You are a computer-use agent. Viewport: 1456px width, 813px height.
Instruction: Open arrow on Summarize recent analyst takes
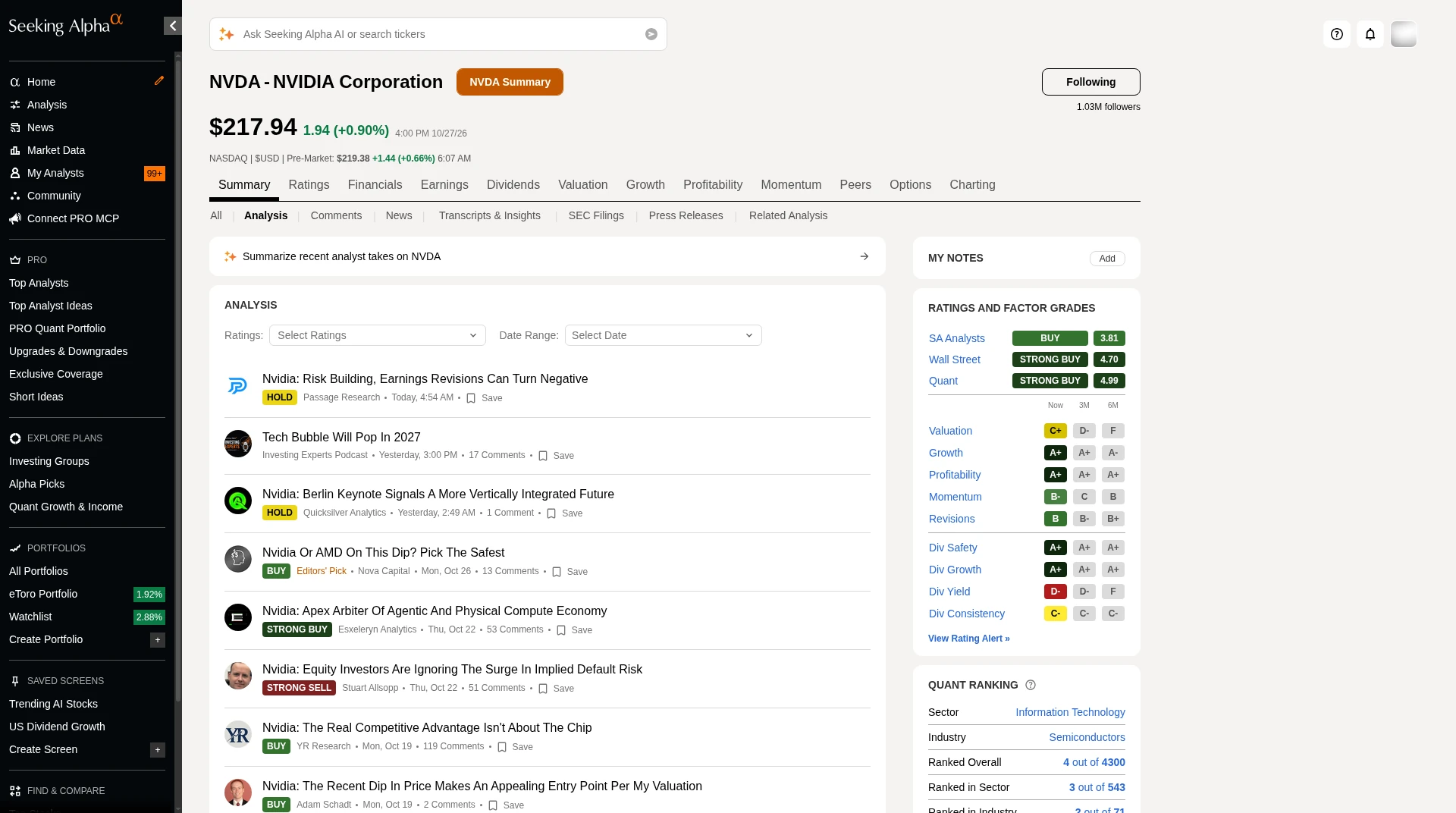tap(864, 256)
